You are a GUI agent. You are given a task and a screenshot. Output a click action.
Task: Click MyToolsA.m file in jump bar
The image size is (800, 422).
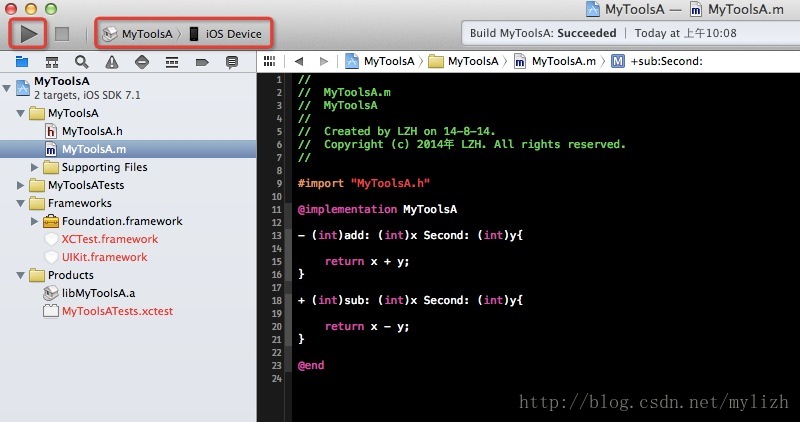555,61
